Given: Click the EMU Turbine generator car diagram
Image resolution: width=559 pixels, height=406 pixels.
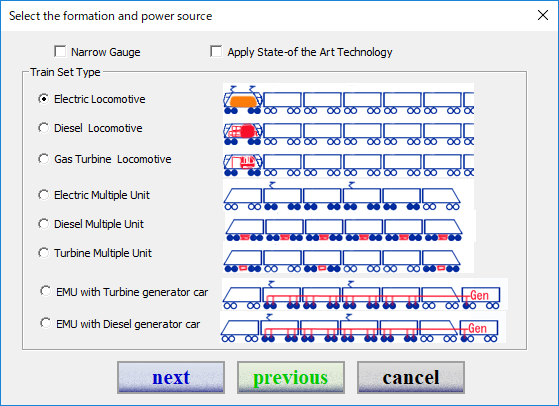Looking at the screenshot, I should click(x=365, y=294).
